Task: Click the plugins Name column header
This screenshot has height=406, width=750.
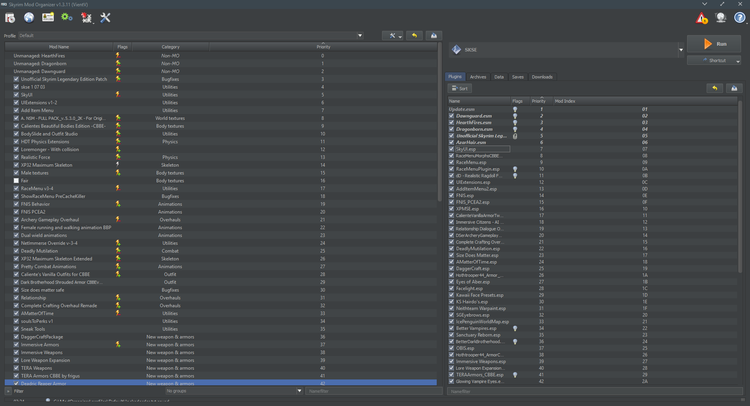Action: click(x=479, y=101)
